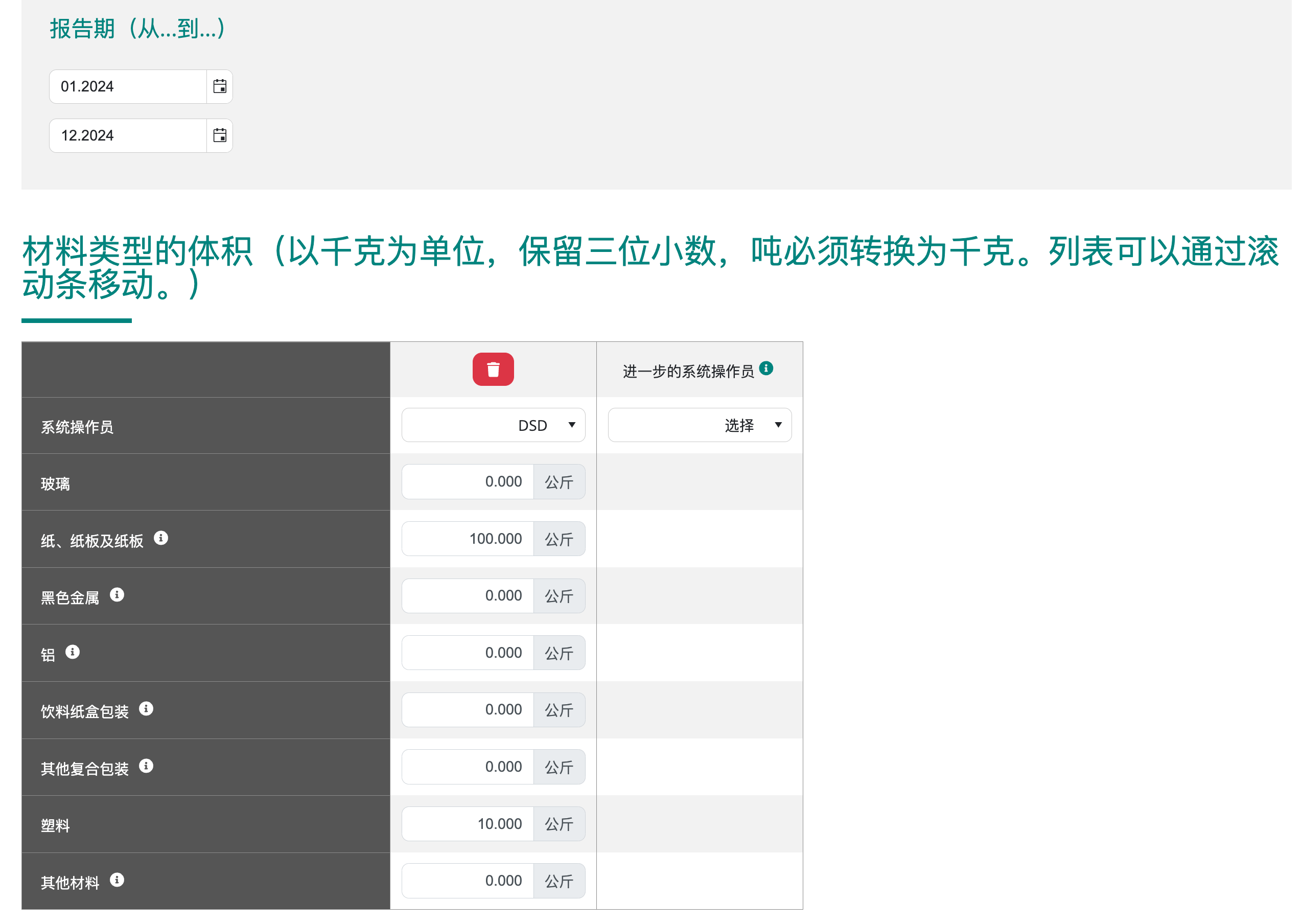Screen dimensions: 1302x924
Task: Show info icon for 其他材料
Action: (x=117, y=880)
